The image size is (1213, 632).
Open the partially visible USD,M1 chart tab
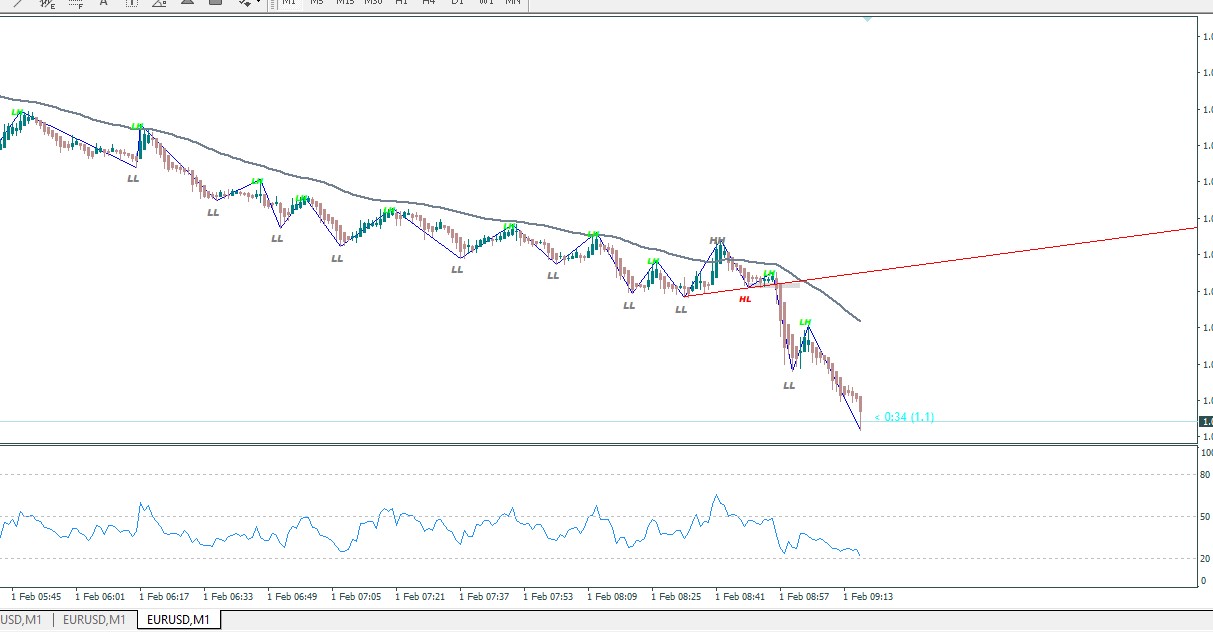[x=21, y=620]
